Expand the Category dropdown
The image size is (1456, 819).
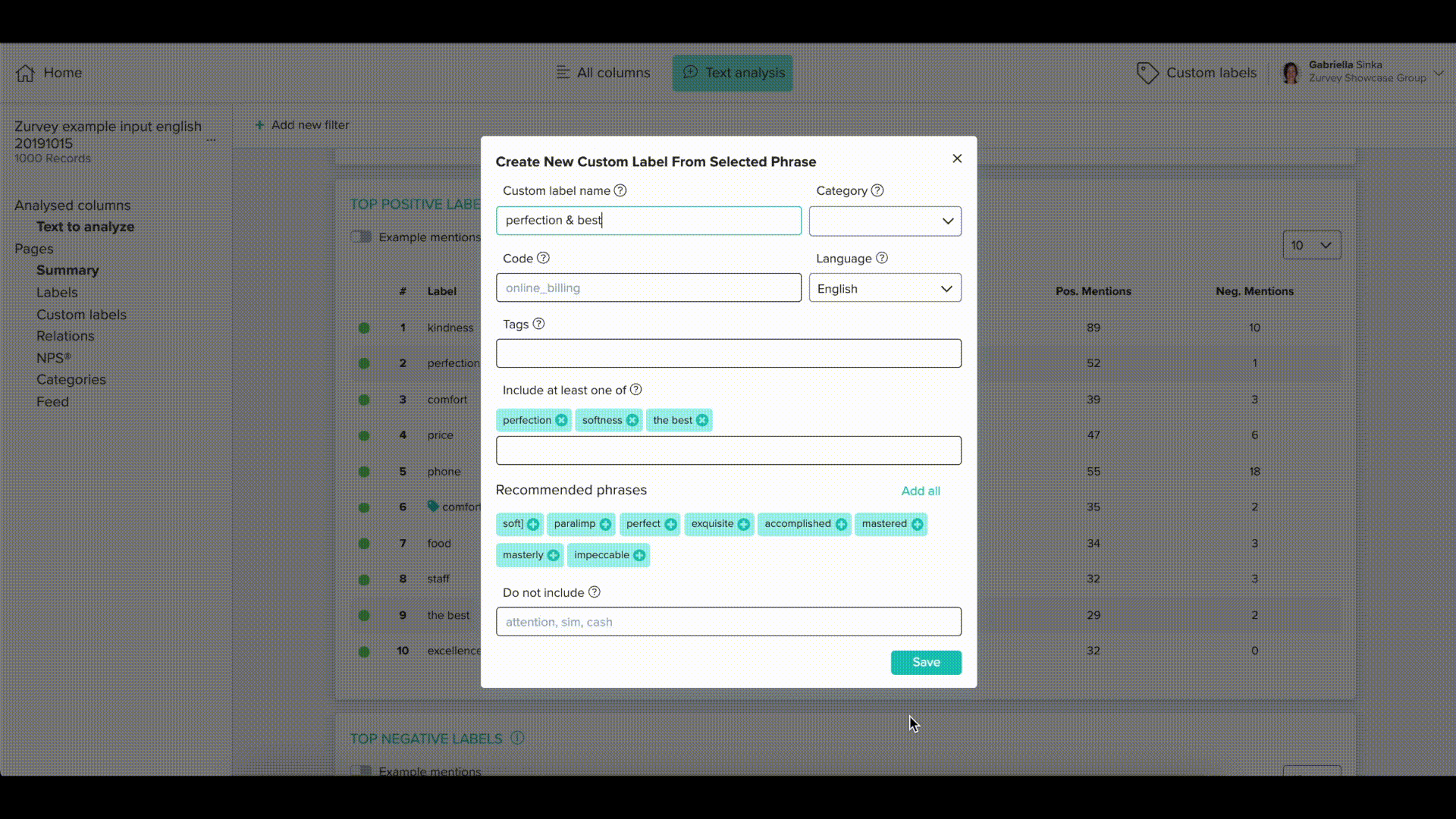[x=883, y=220]
